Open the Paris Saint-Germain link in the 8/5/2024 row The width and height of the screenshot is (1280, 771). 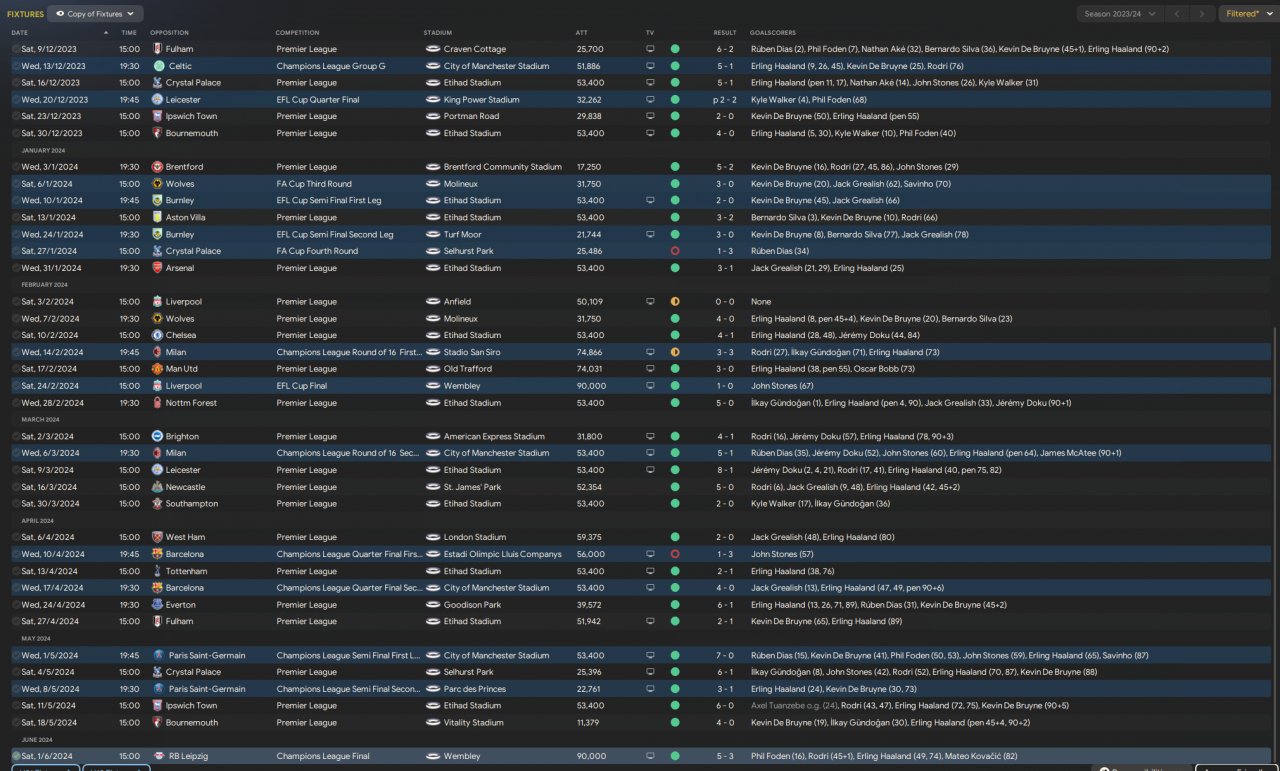tap(207, 689)
